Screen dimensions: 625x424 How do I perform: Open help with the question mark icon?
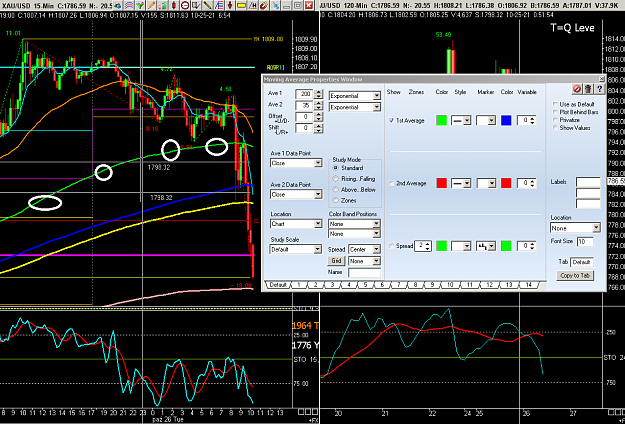(x=599, y=89)
